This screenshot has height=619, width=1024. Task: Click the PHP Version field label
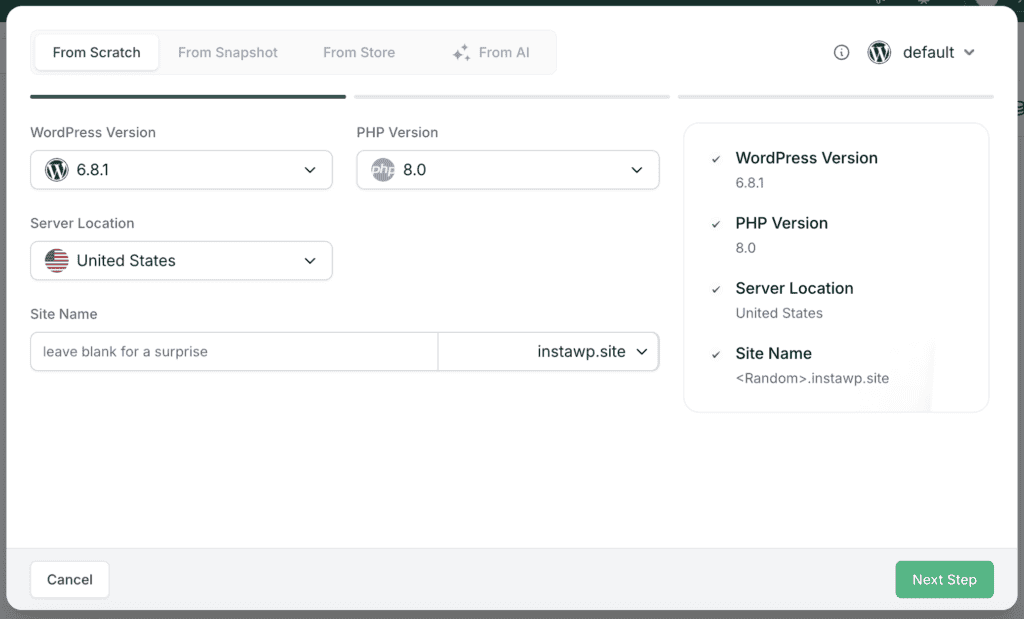click(397, 132)
